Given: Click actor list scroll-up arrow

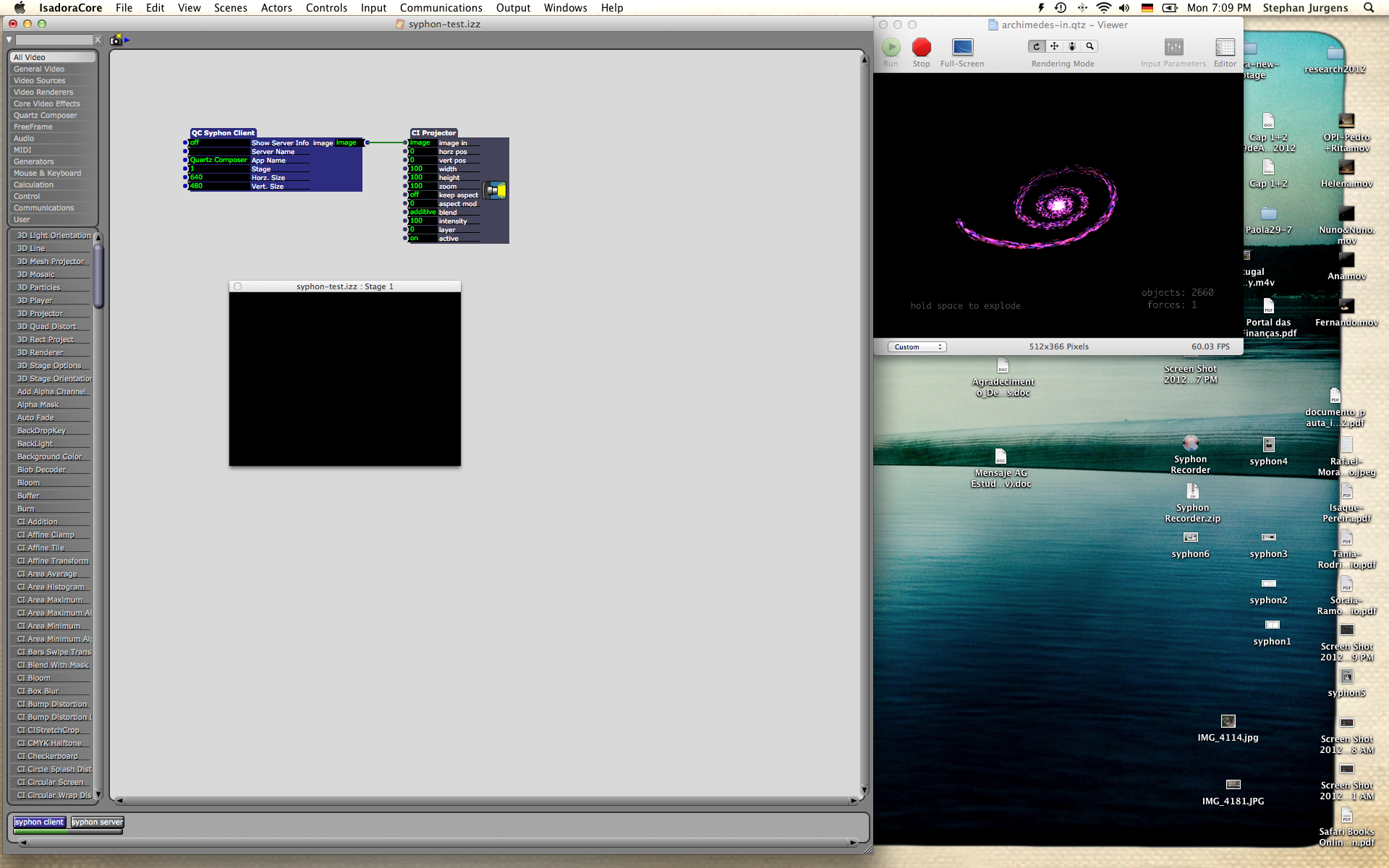Looking at the screenshot, I should pos(98,237).
